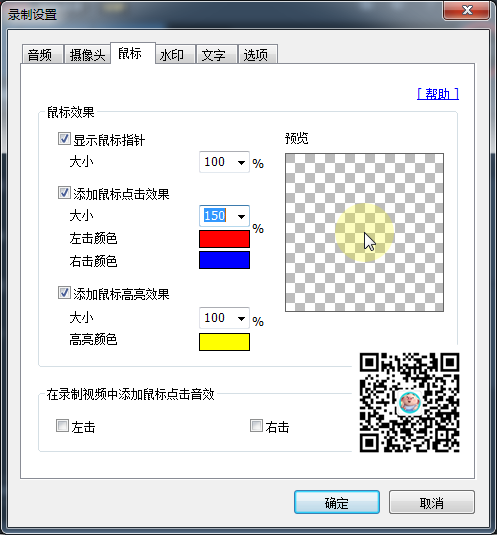Click the QR code image
The height and width of the screenshot is (535, 497).
[409, 403]
